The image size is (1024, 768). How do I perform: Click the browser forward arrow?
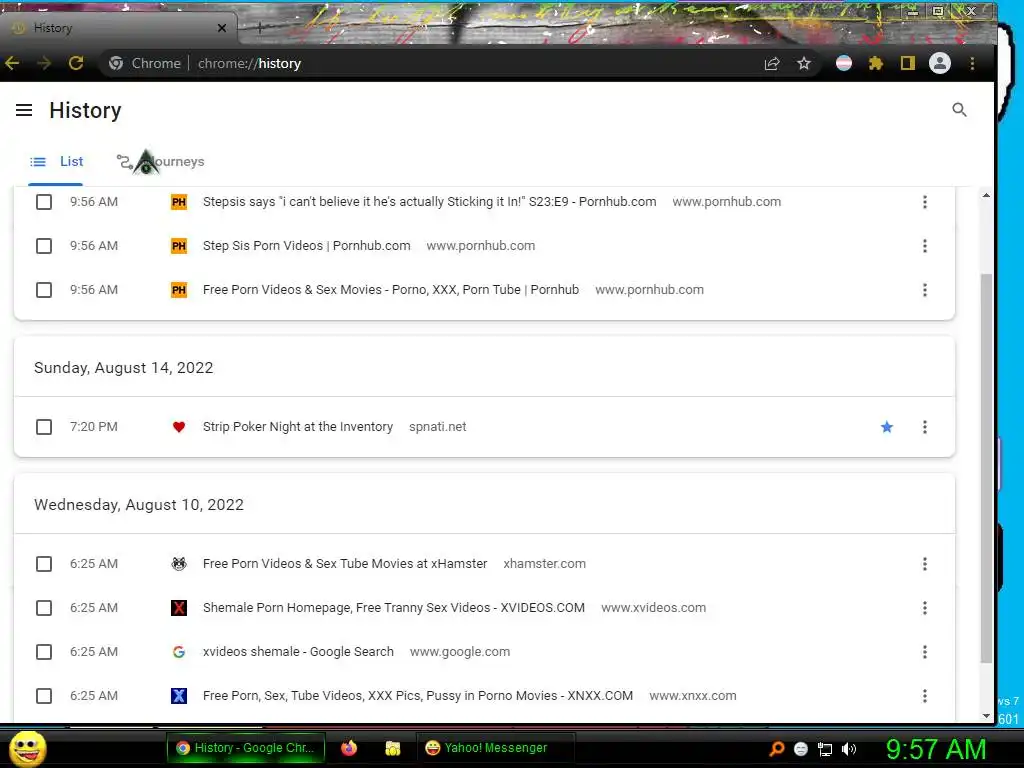pos(44,63)
